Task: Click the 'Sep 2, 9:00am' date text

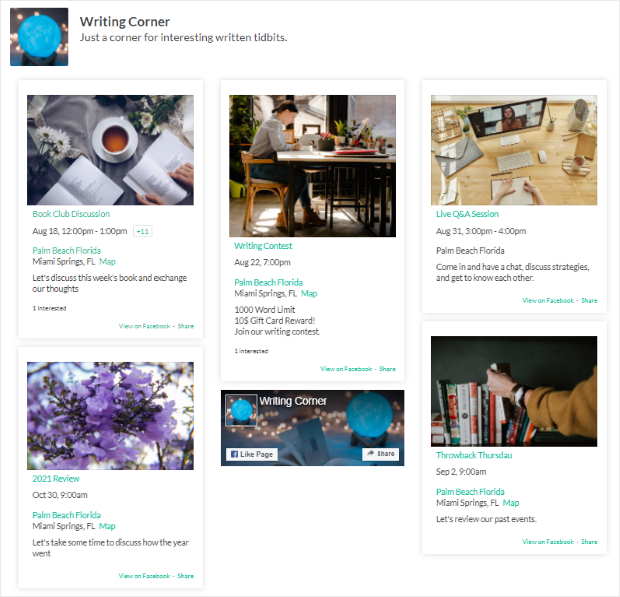Action: click(x=461, y=472)
